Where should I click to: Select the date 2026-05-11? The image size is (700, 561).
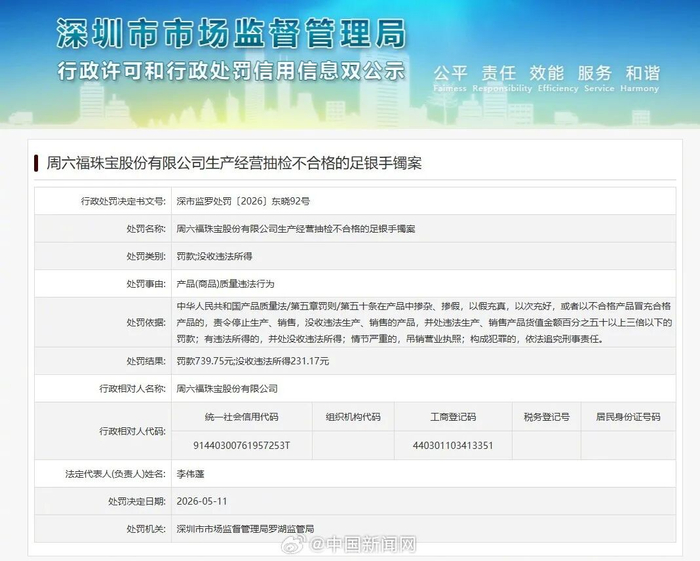[x=202, y=501]
